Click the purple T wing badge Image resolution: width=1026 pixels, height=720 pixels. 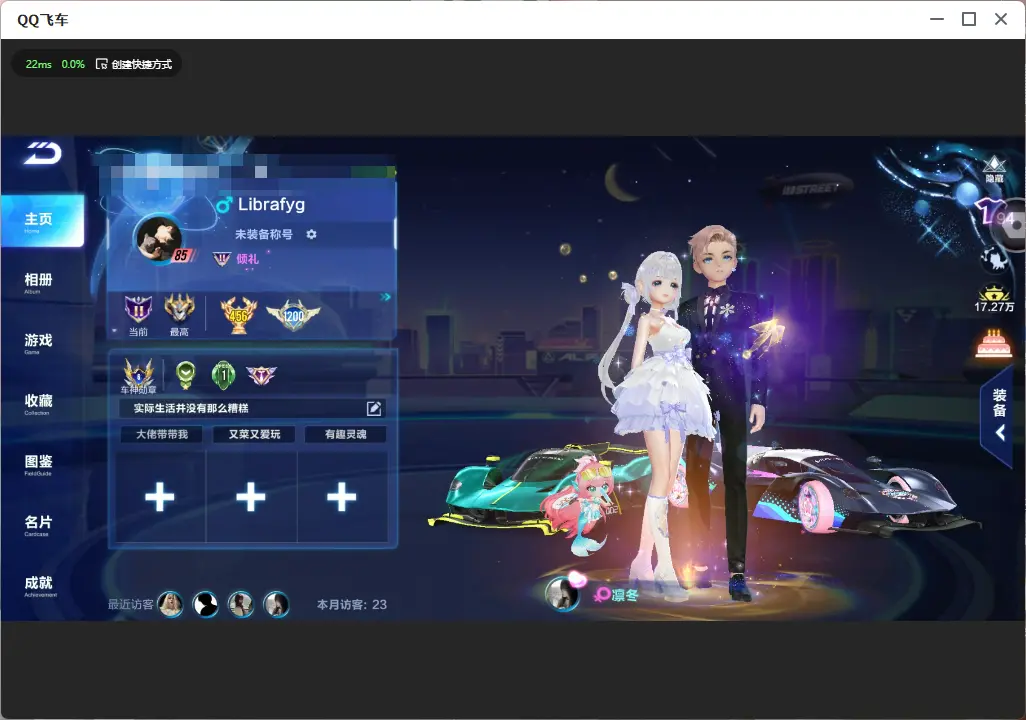pyautogui.click(x=261, y=375)
